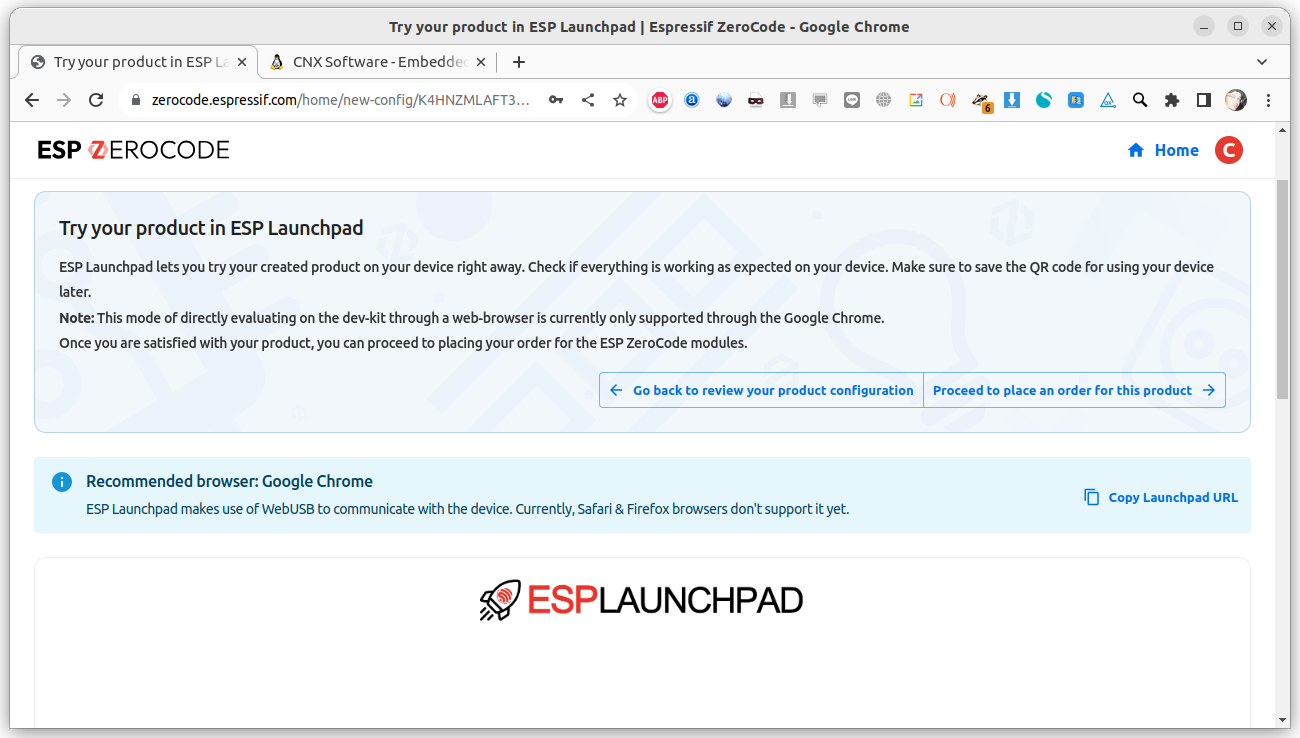Go to Home link
This screenshot has height=738, width=1300.
coord(1163,150)
